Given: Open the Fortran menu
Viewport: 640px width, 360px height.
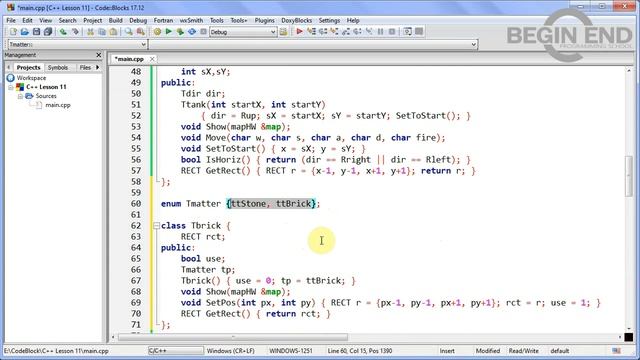Looking at the screenshot, I should pyautogui.click(x=163, y=20).
